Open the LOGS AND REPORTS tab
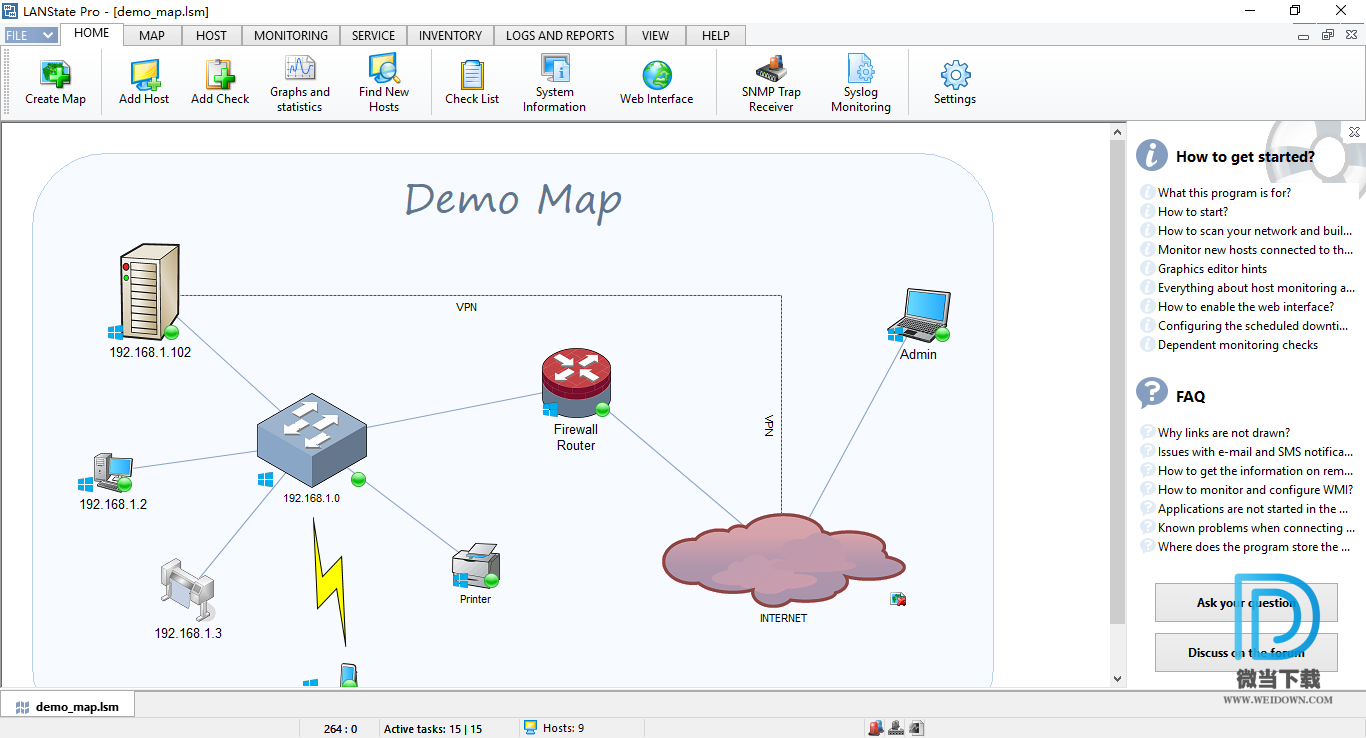 tap(560, 35)
